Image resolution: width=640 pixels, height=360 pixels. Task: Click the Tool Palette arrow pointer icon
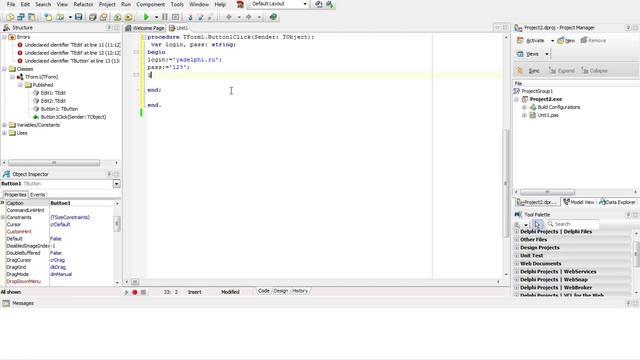coord(537,224)
